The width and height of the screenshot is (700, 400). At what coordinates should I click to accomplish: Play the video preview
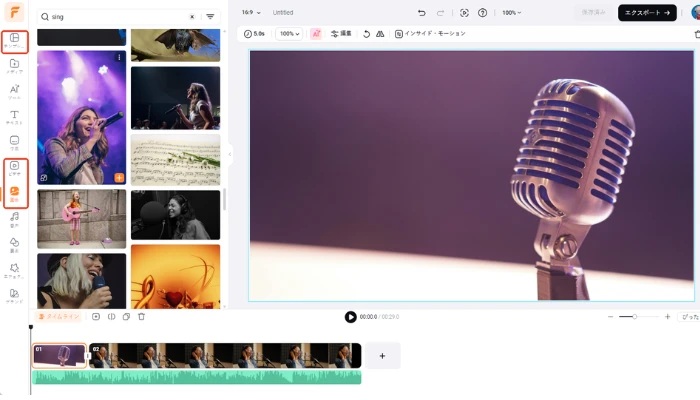point(350,317)
